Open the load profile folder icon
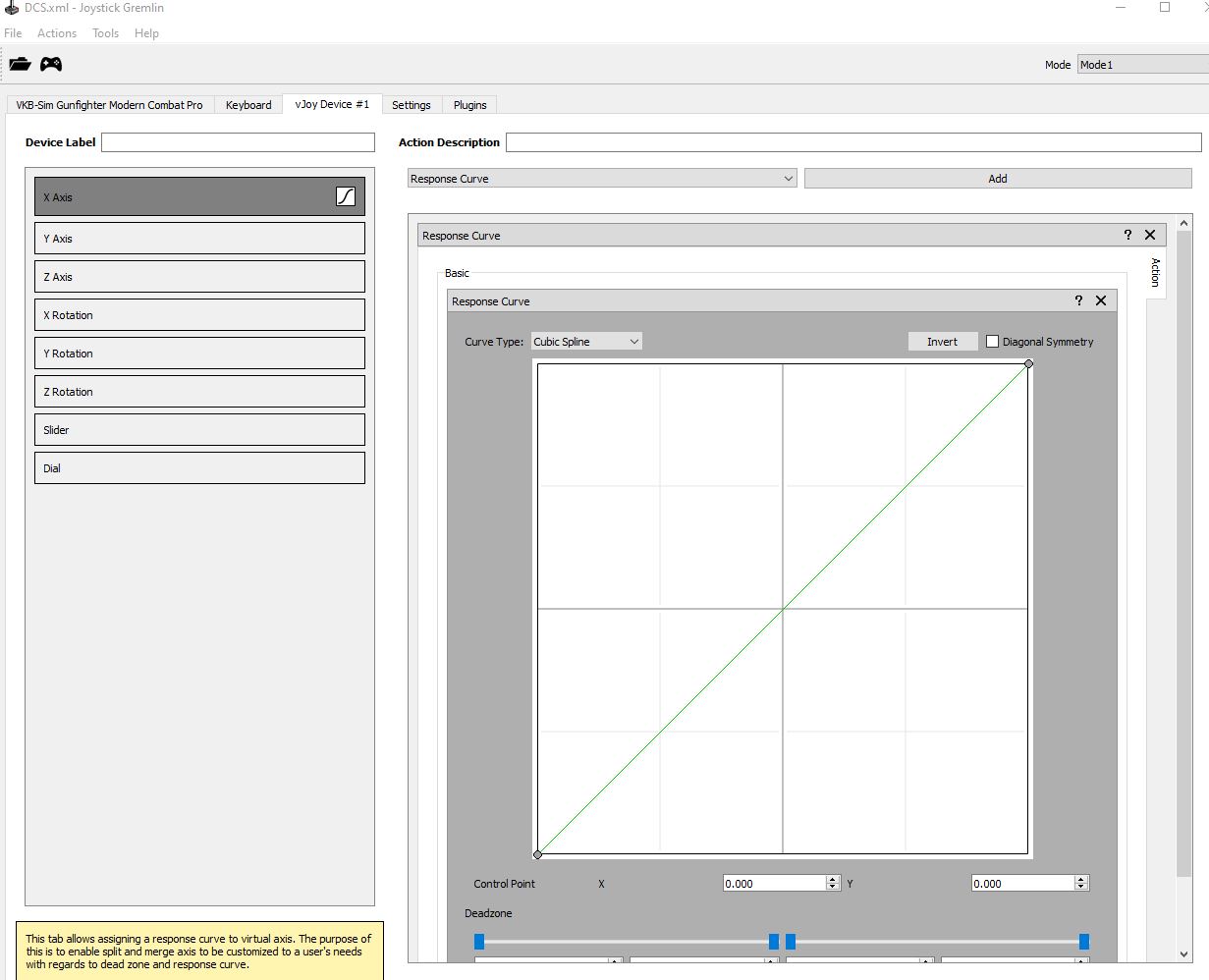The height and width of the screenshot is (980, 1209). point(21,65)
